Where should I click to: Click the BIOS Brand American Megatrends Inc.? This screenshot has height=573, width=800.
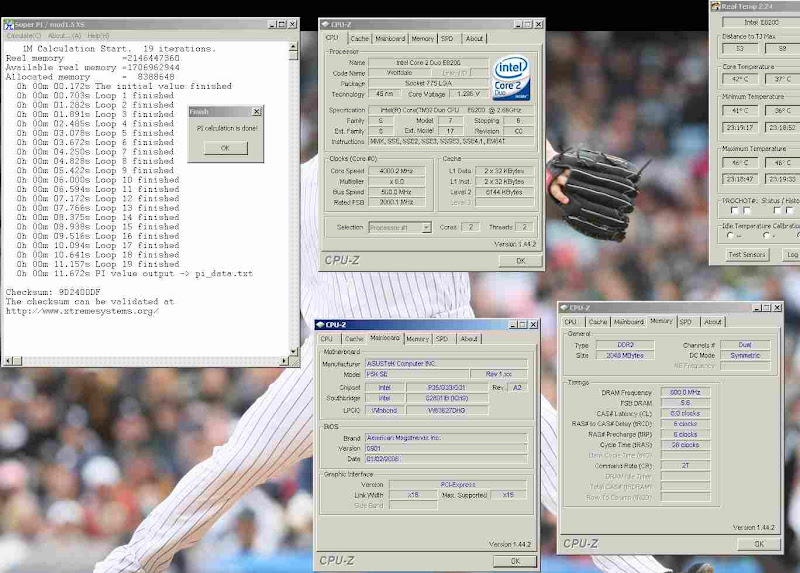(x=446, y=438)
